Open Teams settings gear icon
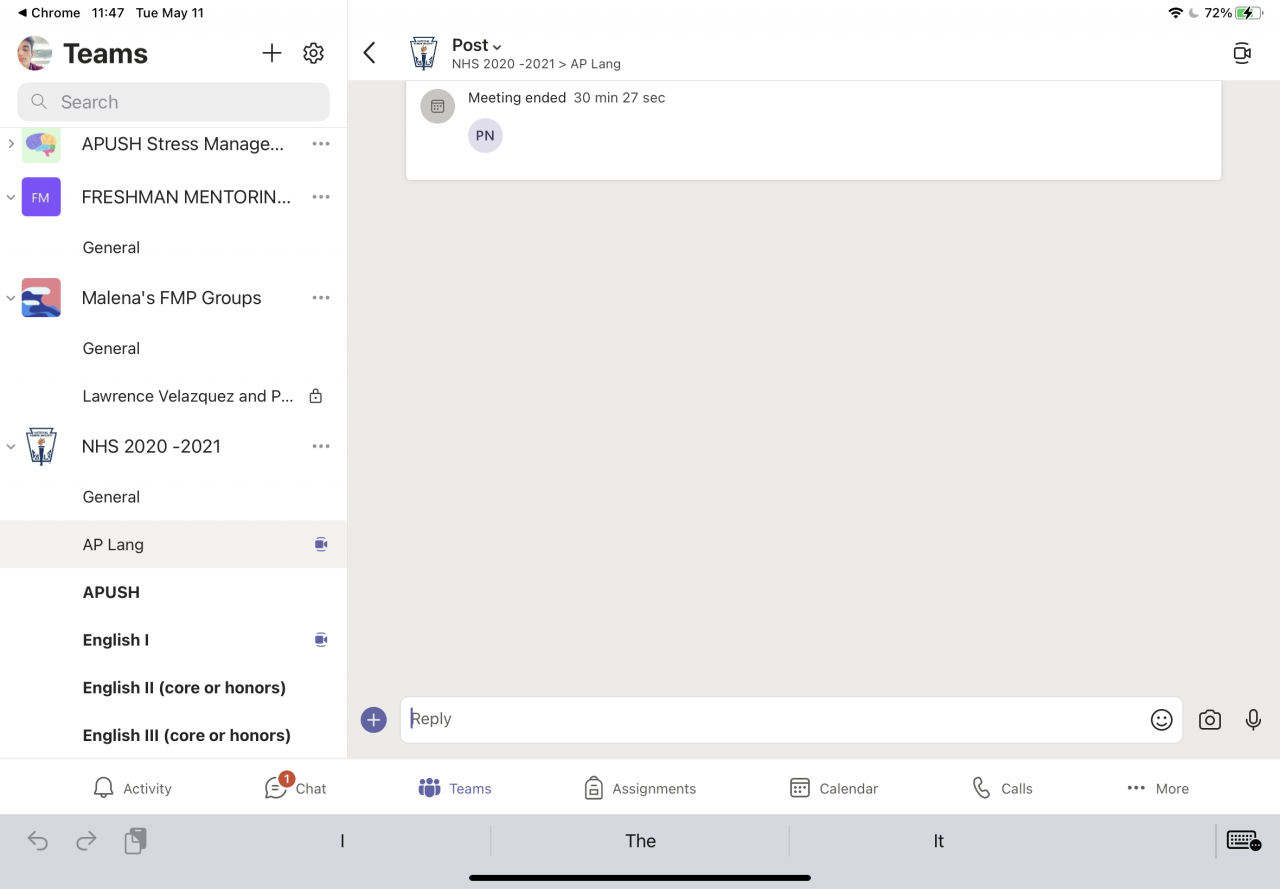Viewport: 1280px width, 889px height. 314,53
